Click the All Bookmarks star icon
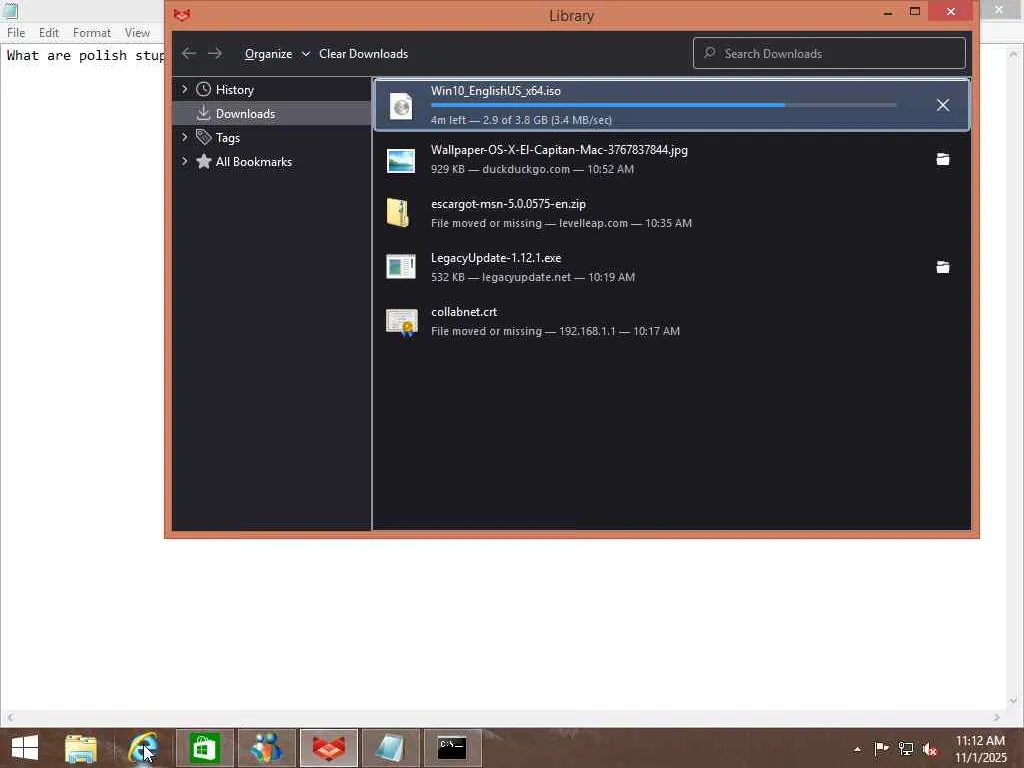This screenshot has width=1024, height=768. 204,161
